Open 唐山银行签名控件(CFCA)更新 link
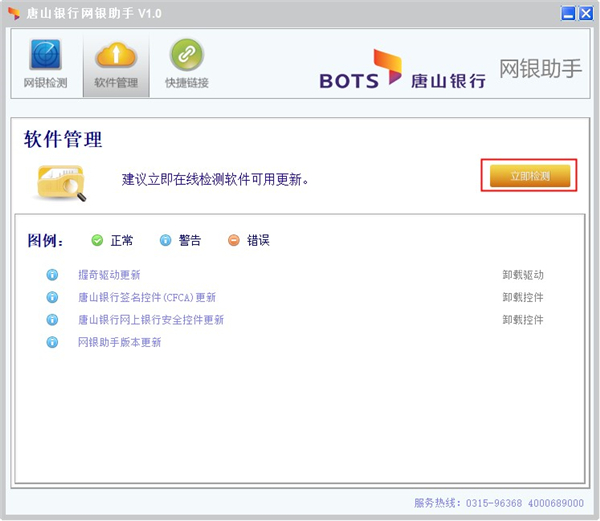The height and width of the screenshot is (521, 600). tap(147, 297)
